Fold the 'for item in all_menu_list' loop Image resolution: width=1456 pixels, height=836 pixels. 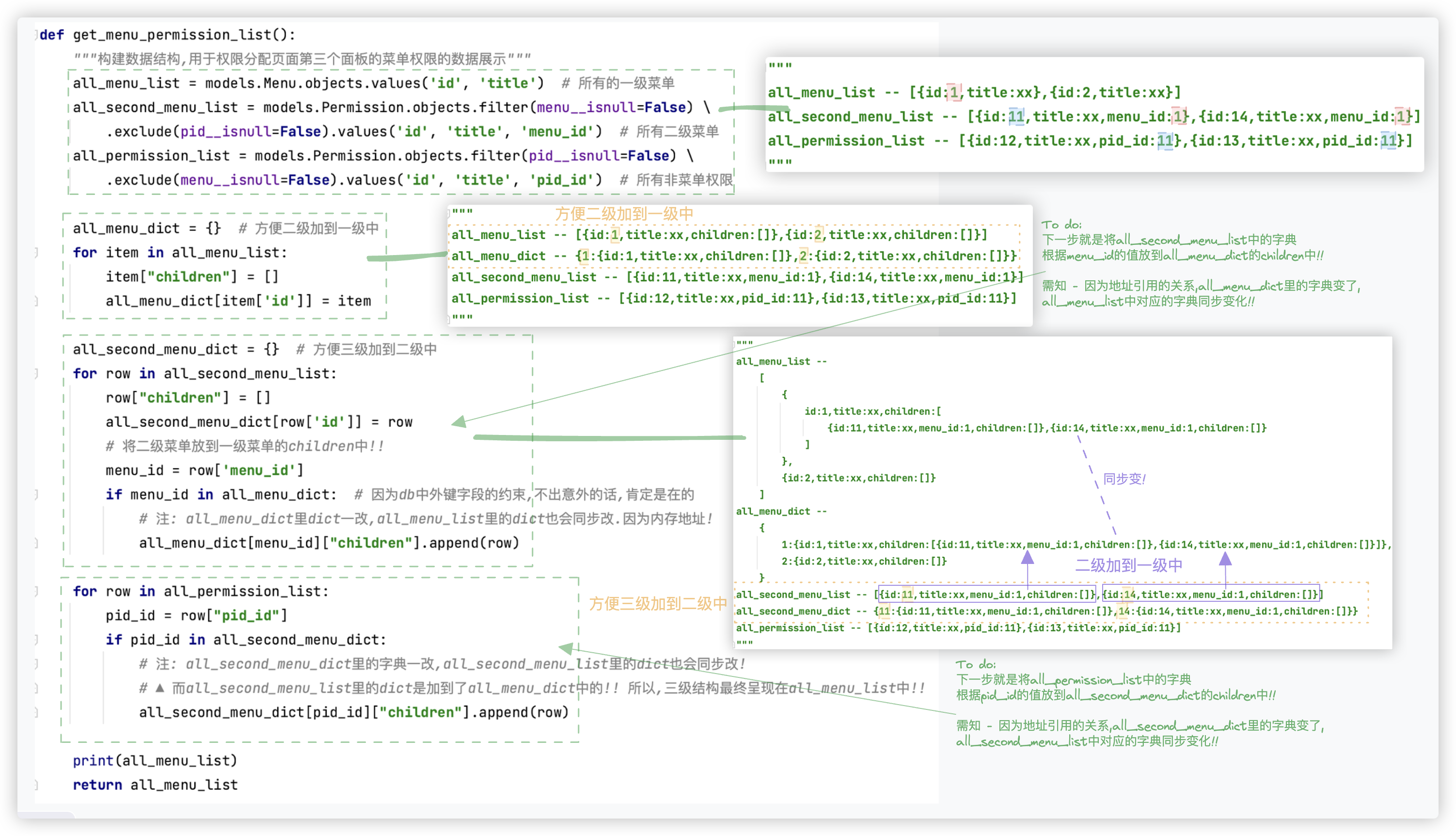coord(36,252)
